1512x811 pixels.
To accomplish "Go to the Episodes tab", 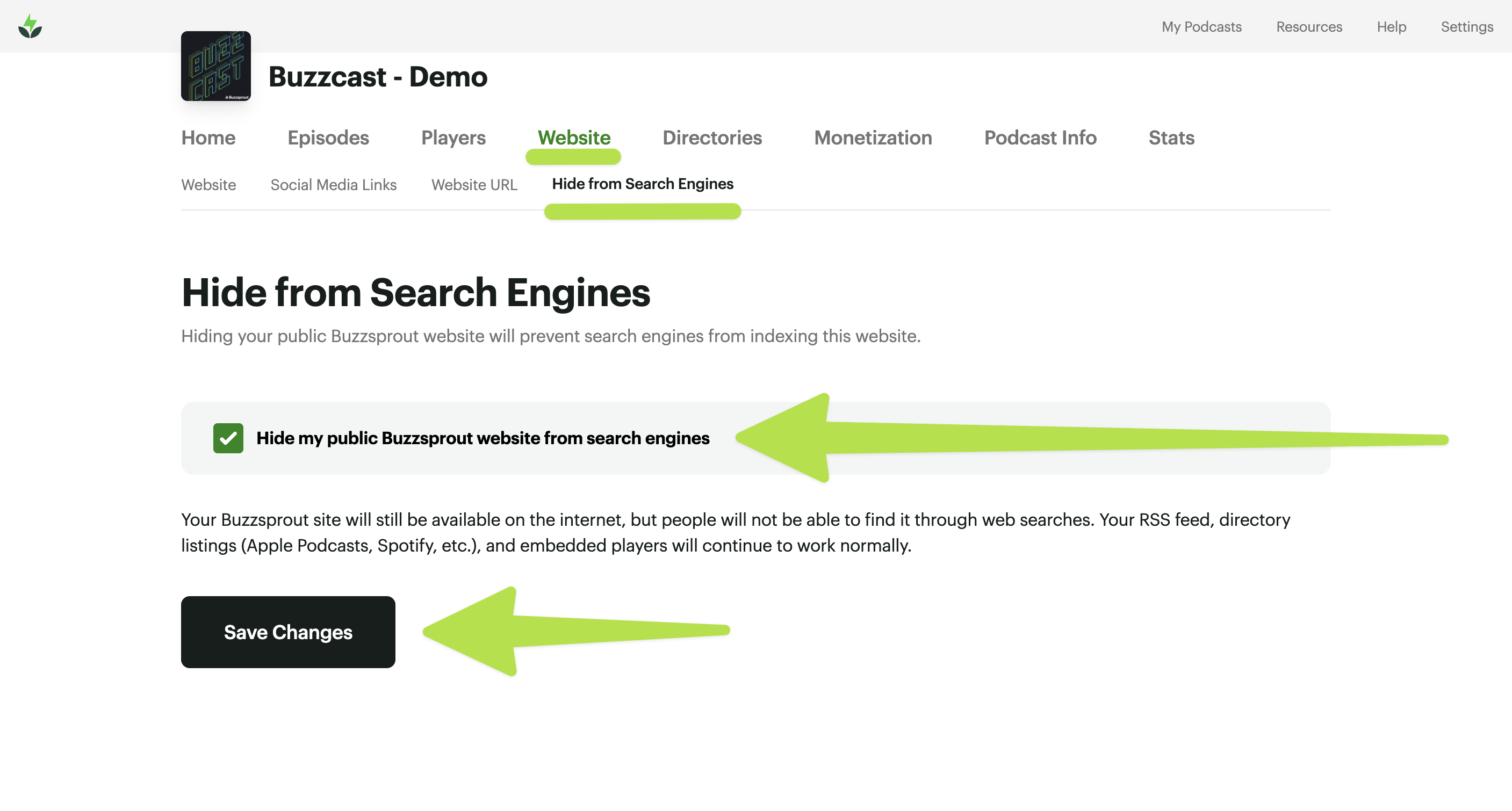I will pyautogui.click(x=328, y=137).
